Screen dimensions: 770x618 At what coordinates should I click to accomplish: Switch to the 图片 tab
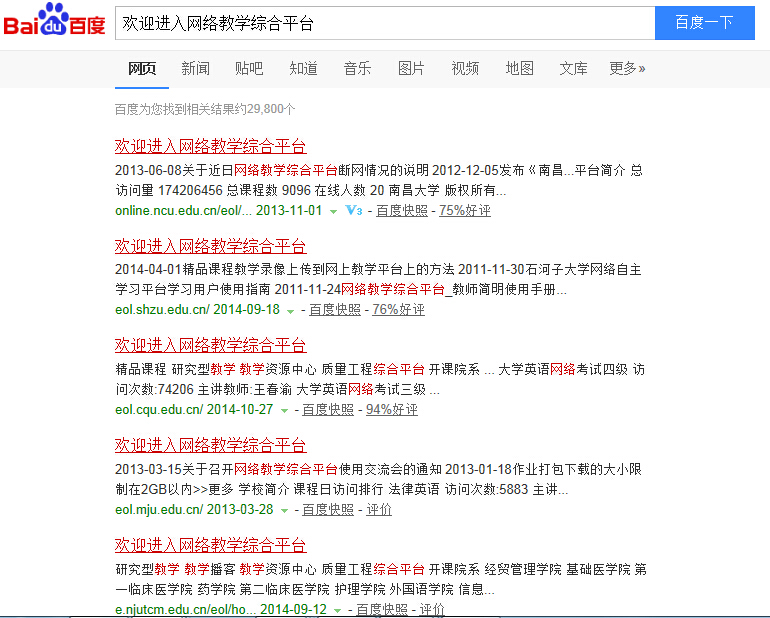(x=411, y=68)
